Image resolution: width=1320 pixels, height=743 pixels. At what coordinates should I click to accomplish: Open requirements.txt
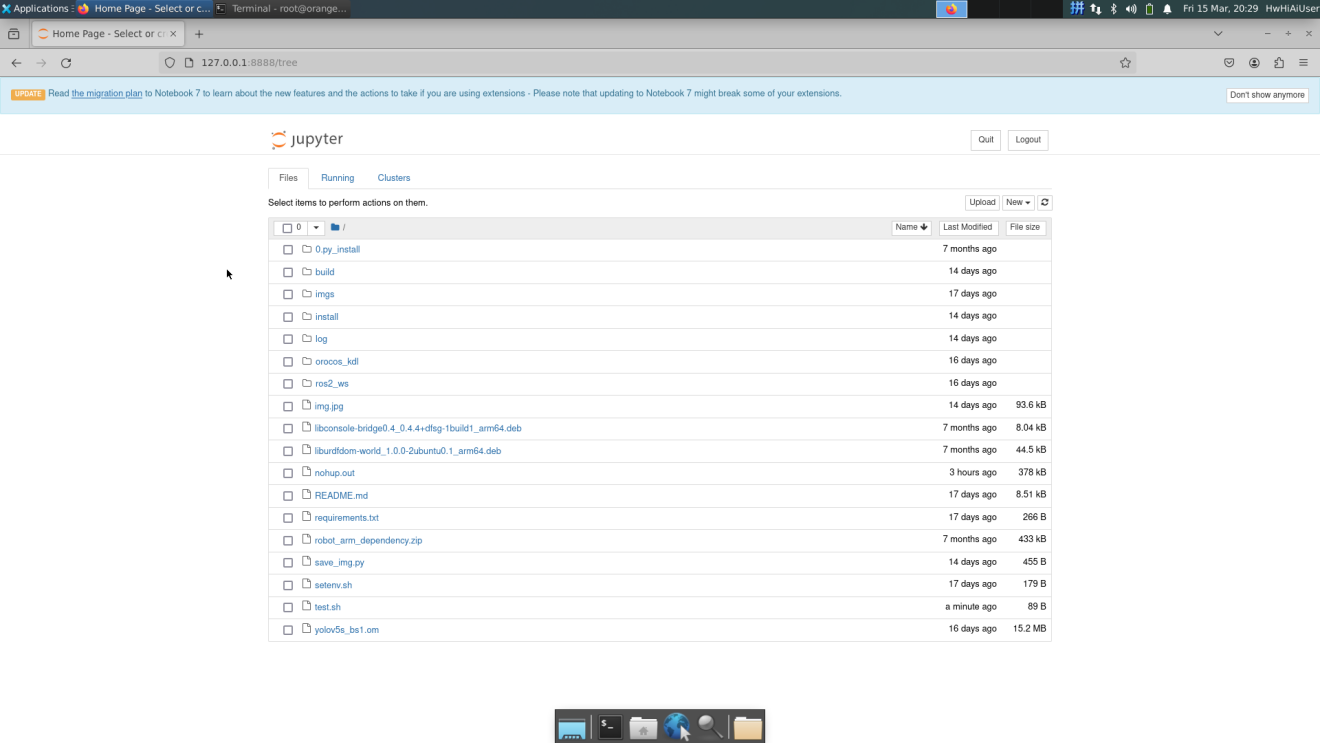(347, 518)
